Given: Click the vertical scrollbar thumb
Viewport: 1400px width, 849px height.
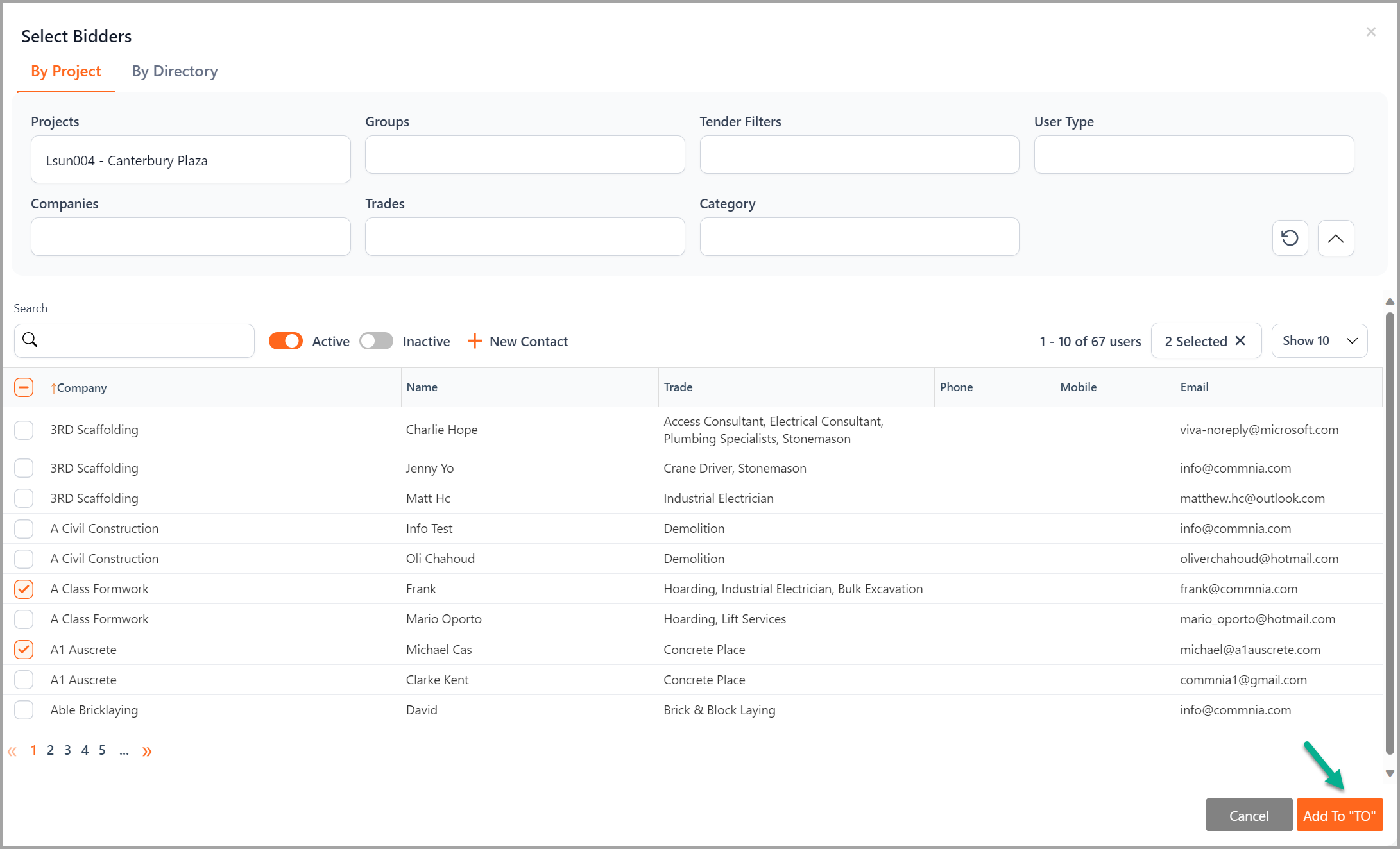Looking at the screenshot, I should point(1390,534).
